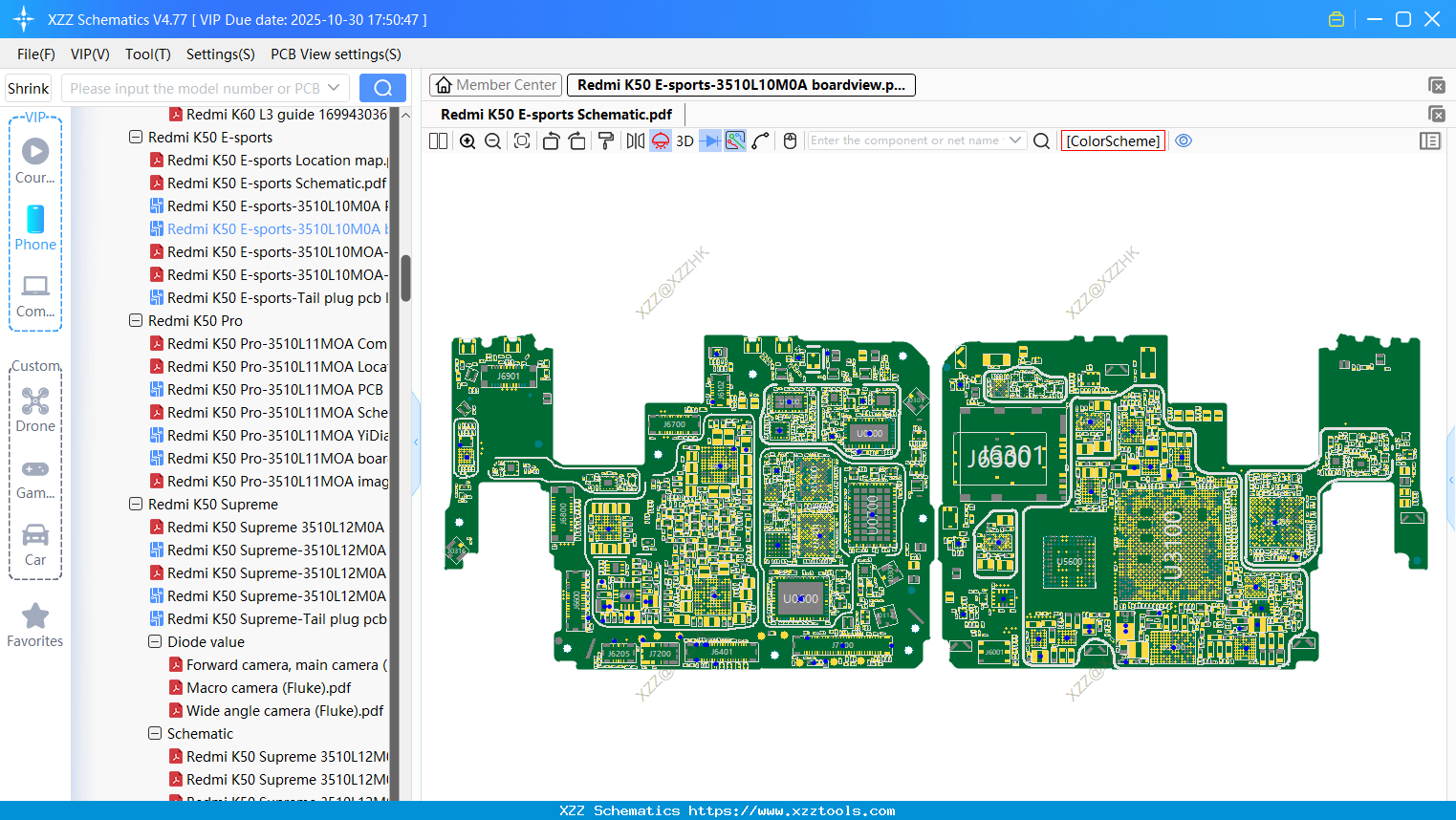
Task: Zoom out of the board view
Action: (491, 140)
